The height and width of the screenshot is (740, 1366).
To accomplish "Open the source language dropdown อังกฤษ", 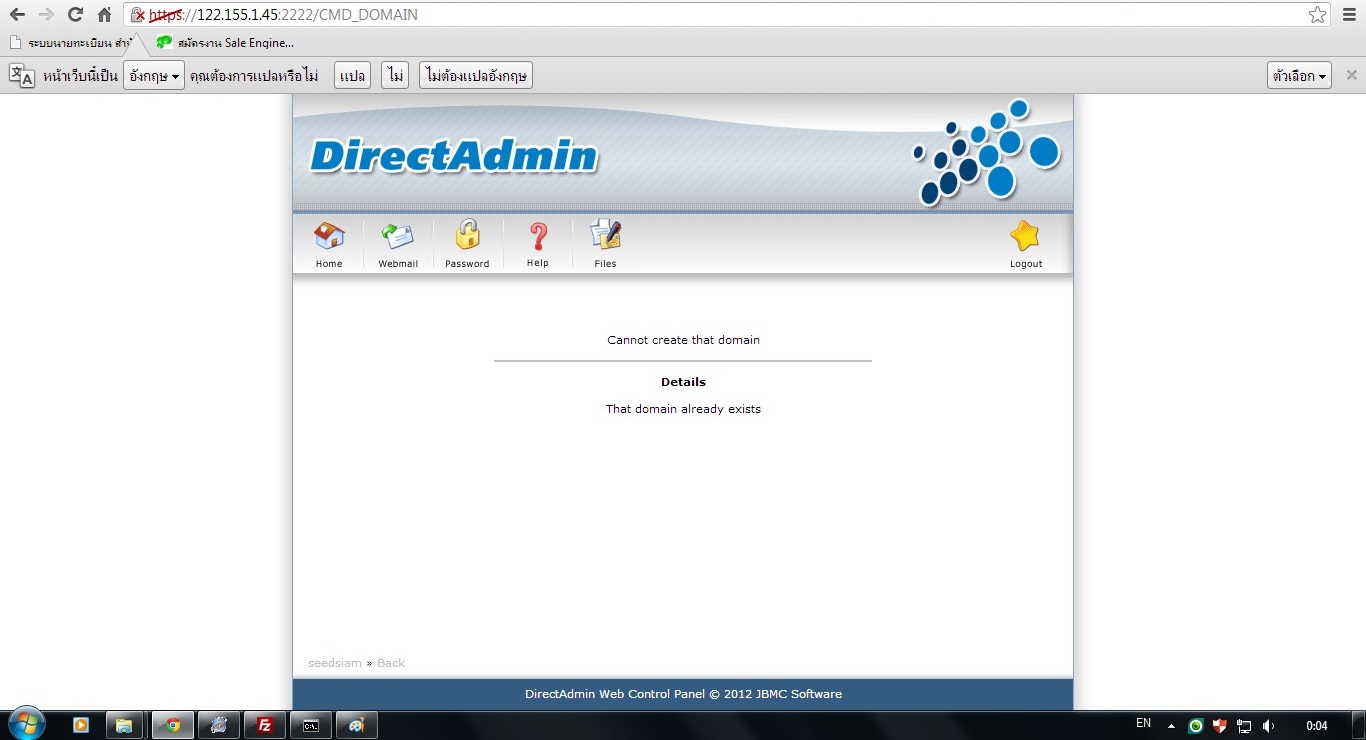I will pos(154,75).
